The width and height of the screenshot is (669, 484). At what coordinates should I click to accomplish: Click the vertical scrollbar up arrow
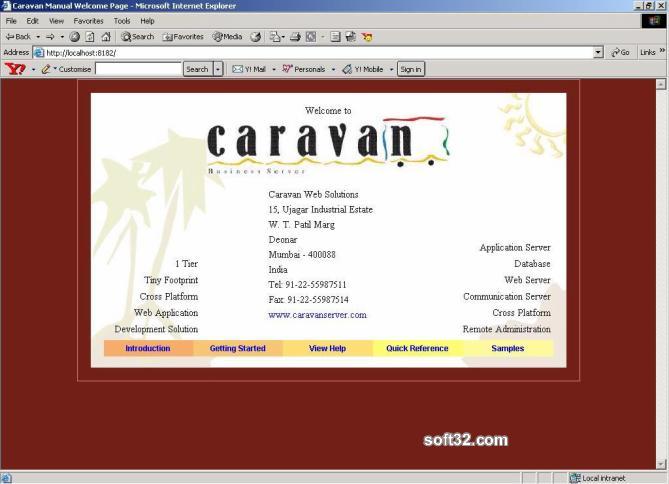(x=661, y=84)
